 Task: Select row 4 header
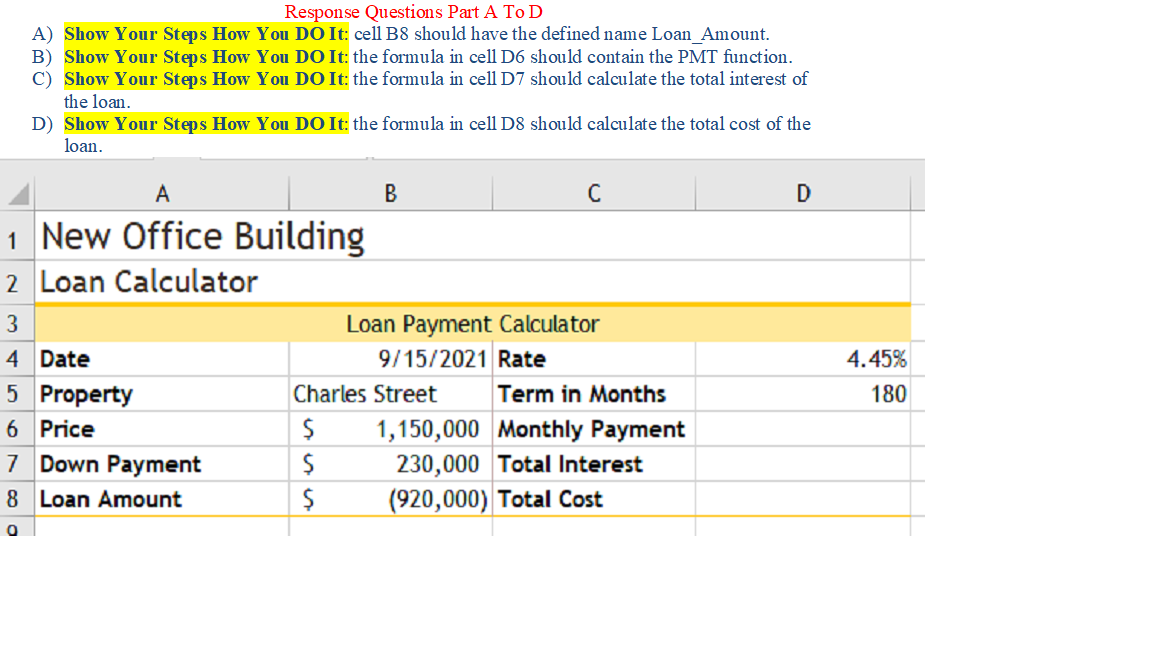pyautogui.click(x=17, y=359)
